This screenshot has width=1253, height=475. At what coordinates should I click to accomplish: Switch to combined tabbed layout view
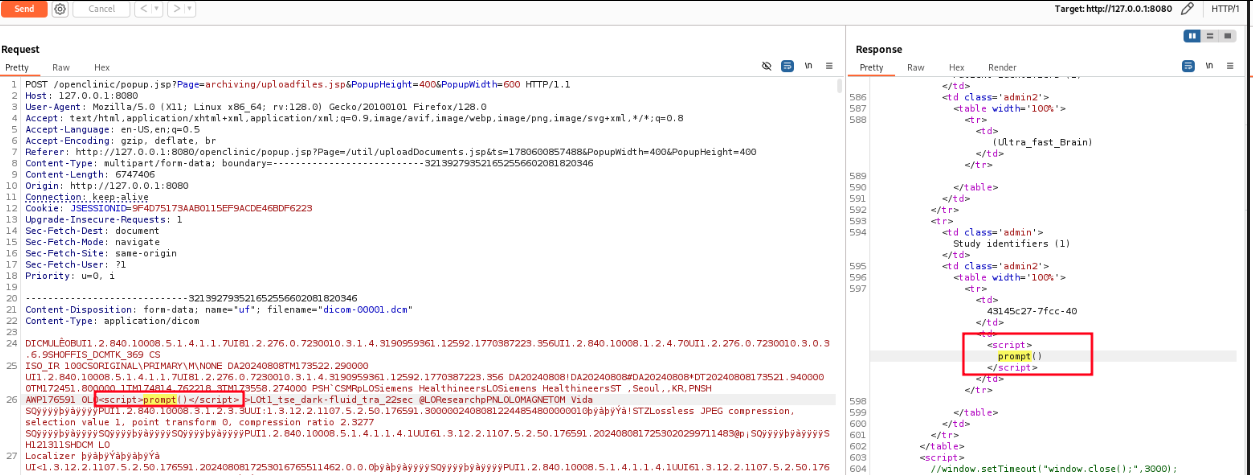[1226, 35]
